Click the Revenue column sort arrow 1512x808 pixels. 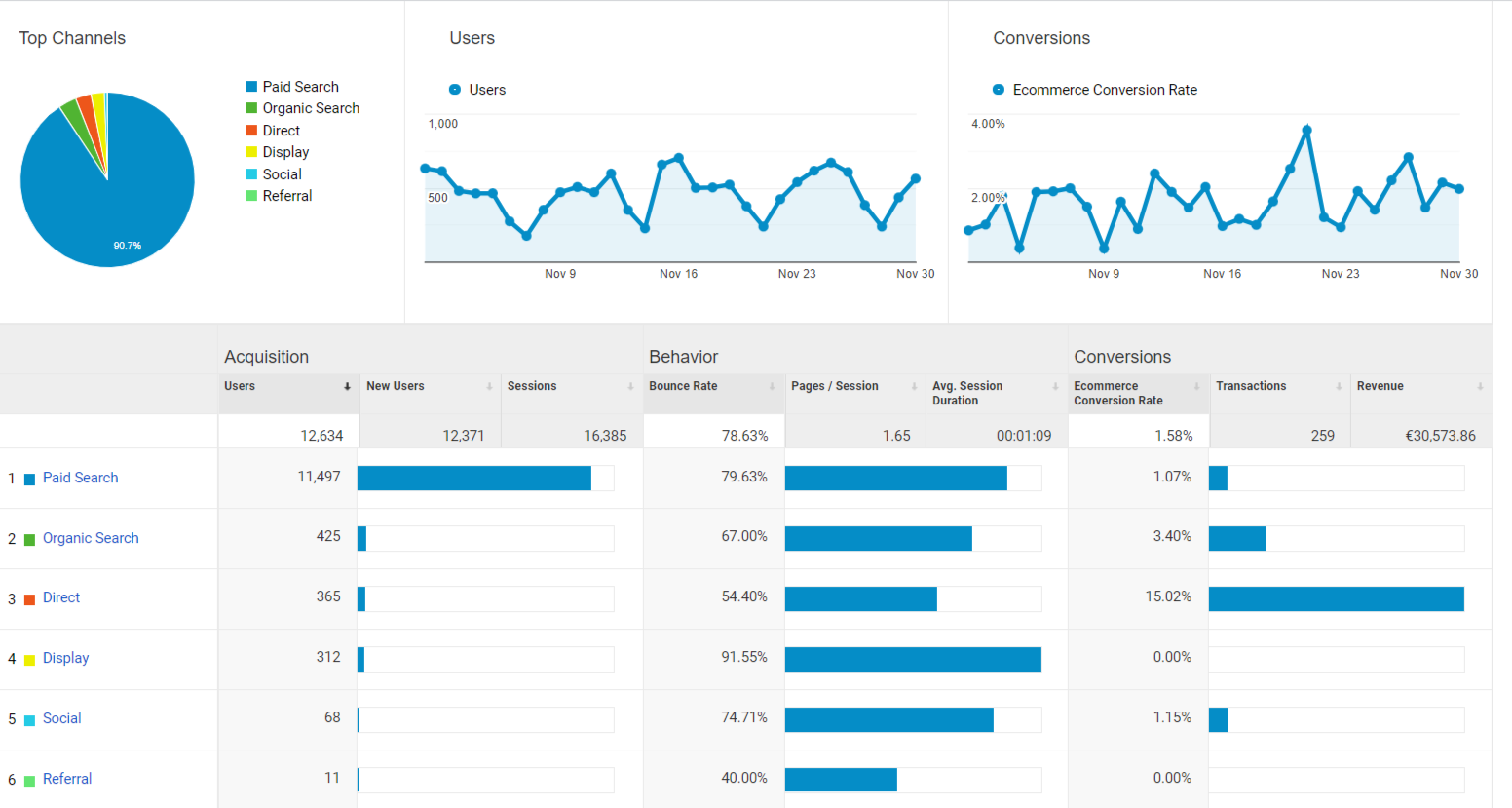[x=1480, y=387]
